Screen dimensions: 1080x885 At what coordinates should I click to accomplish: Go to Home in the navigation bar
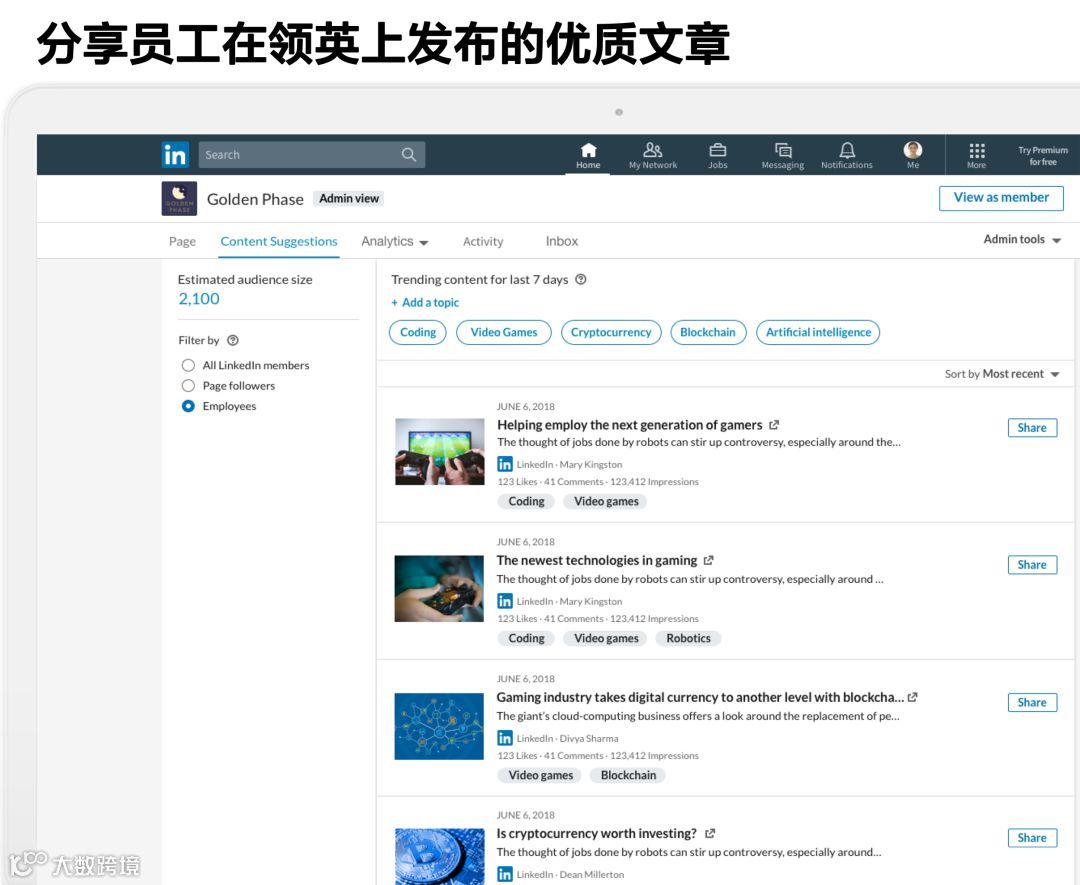(x=588, y=156)
